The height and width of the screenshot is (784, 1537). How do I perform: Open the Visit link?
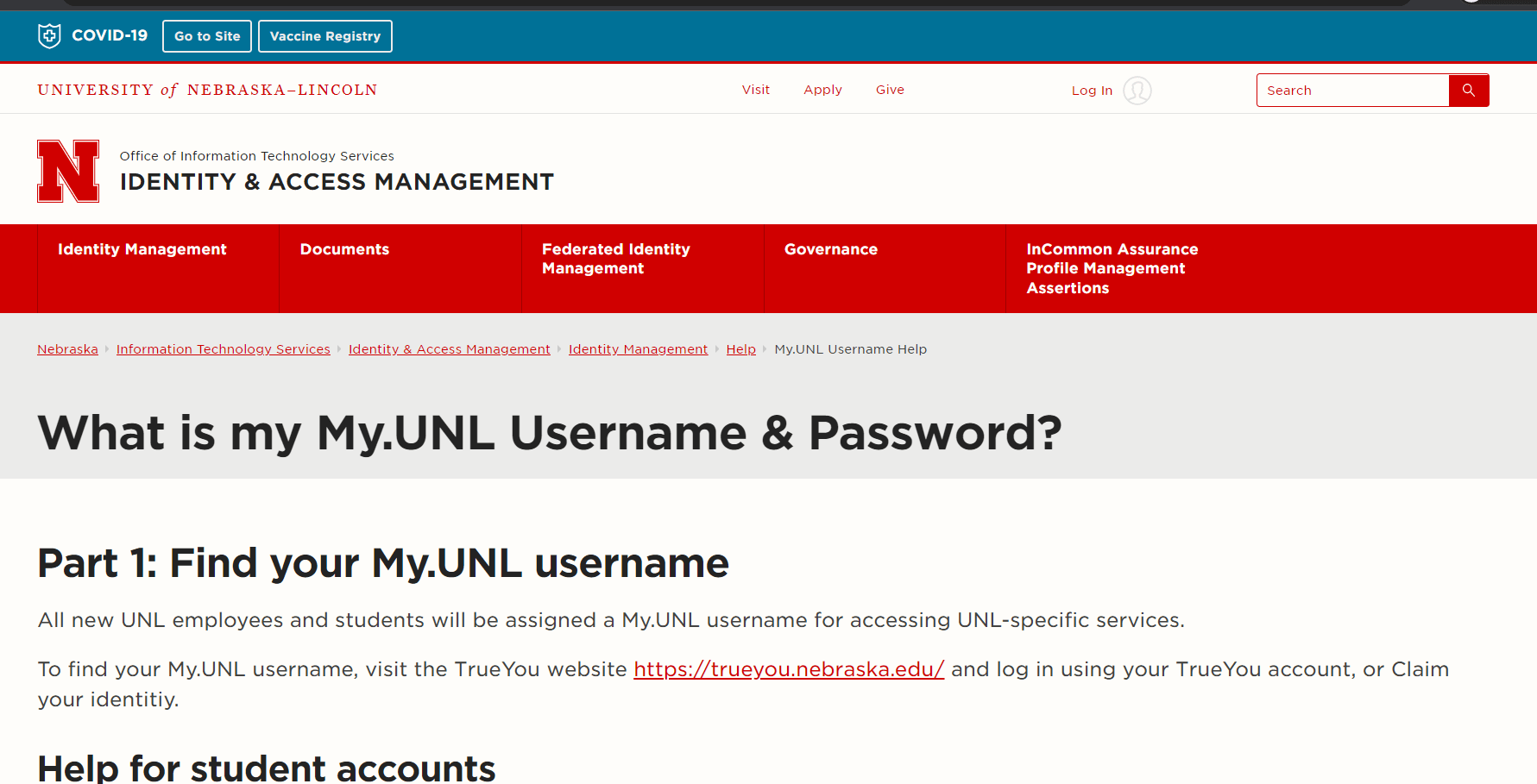[x=756, y=90]
